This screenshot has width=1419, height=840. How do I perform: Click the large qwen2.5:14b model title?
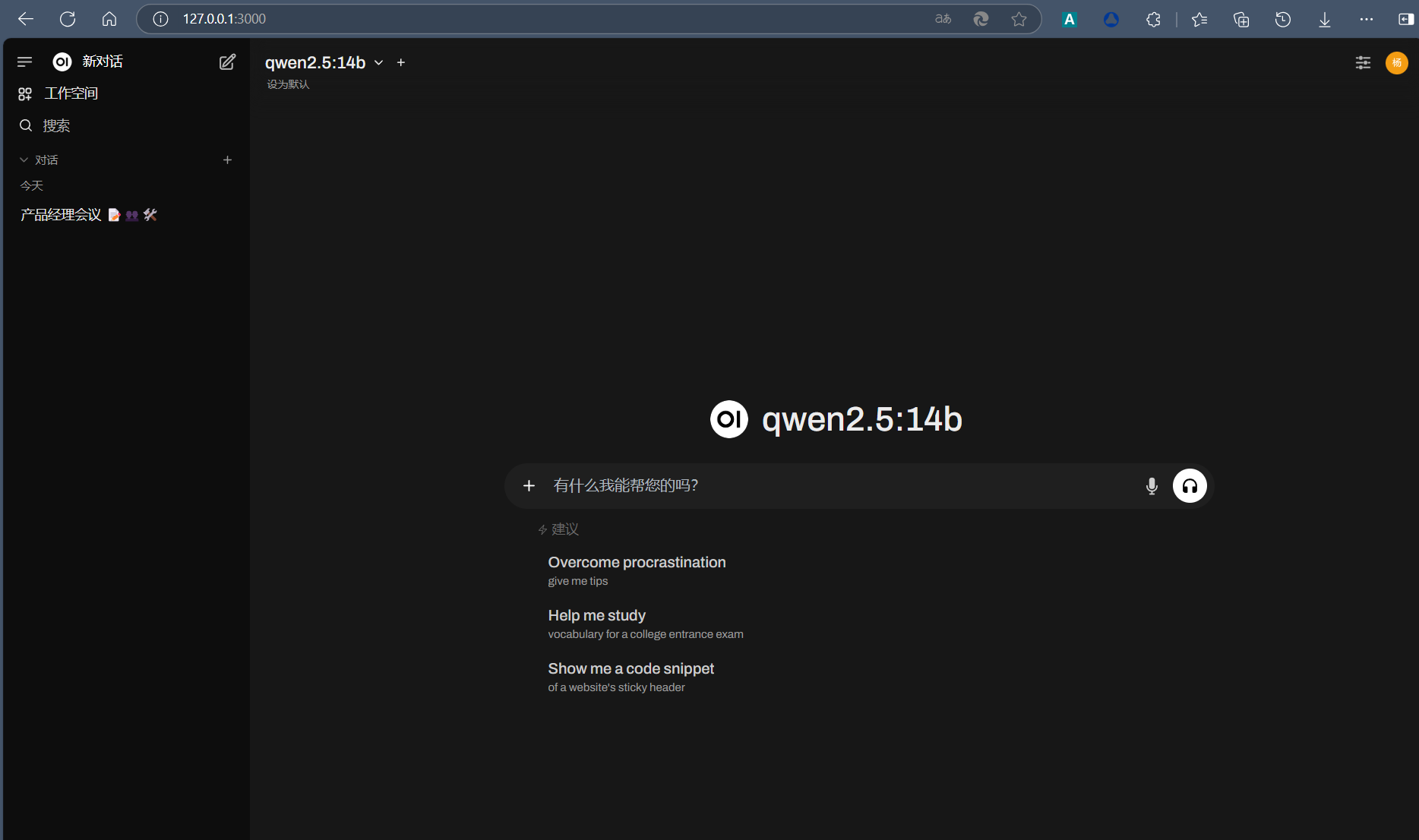862,419
